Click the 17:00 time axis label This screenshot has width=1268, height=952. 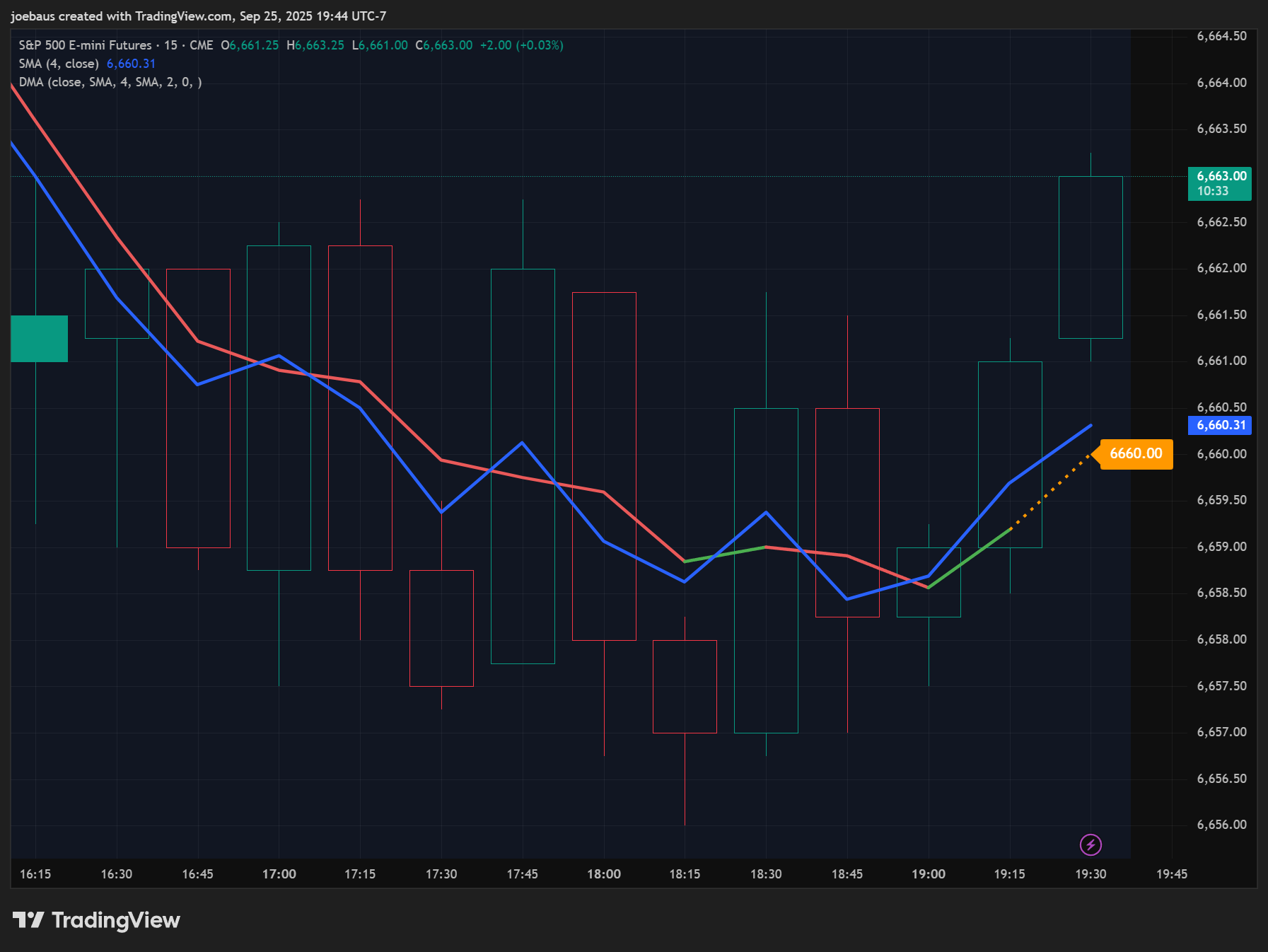[279, 874]
